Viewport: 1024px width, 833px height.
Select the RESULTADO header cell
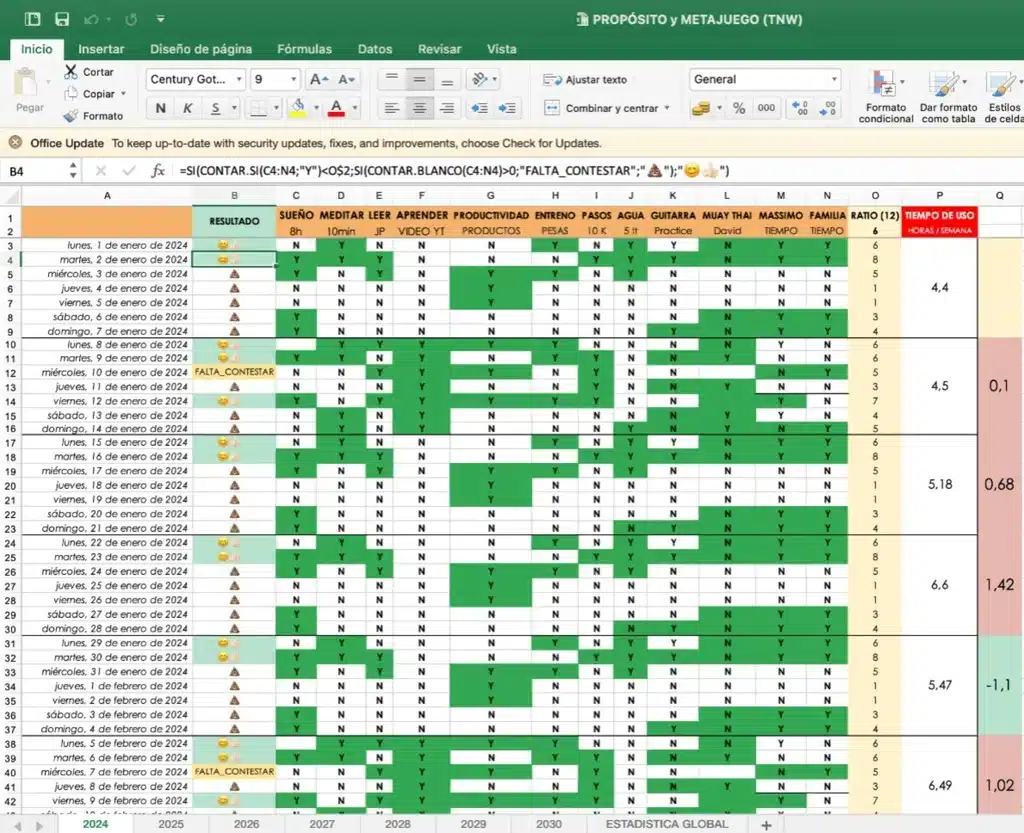point(234,222)
